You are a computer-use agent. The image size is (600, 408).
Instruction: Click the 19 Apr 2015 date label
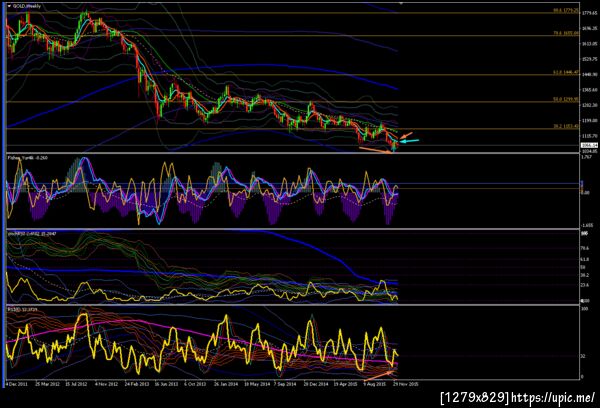(x=346, y=384)
